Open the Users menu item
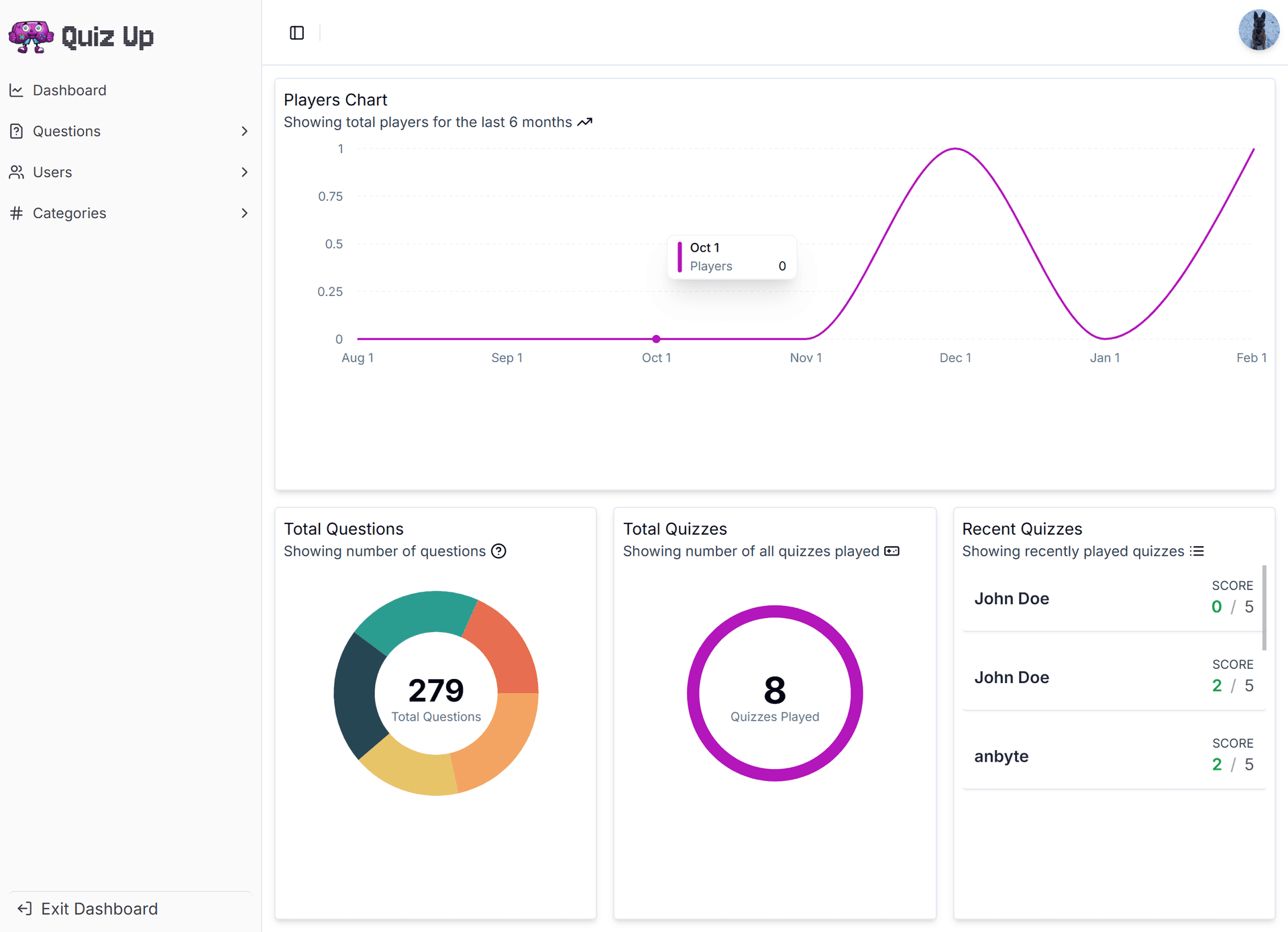The image size is (1288, 932). [130, 172]
